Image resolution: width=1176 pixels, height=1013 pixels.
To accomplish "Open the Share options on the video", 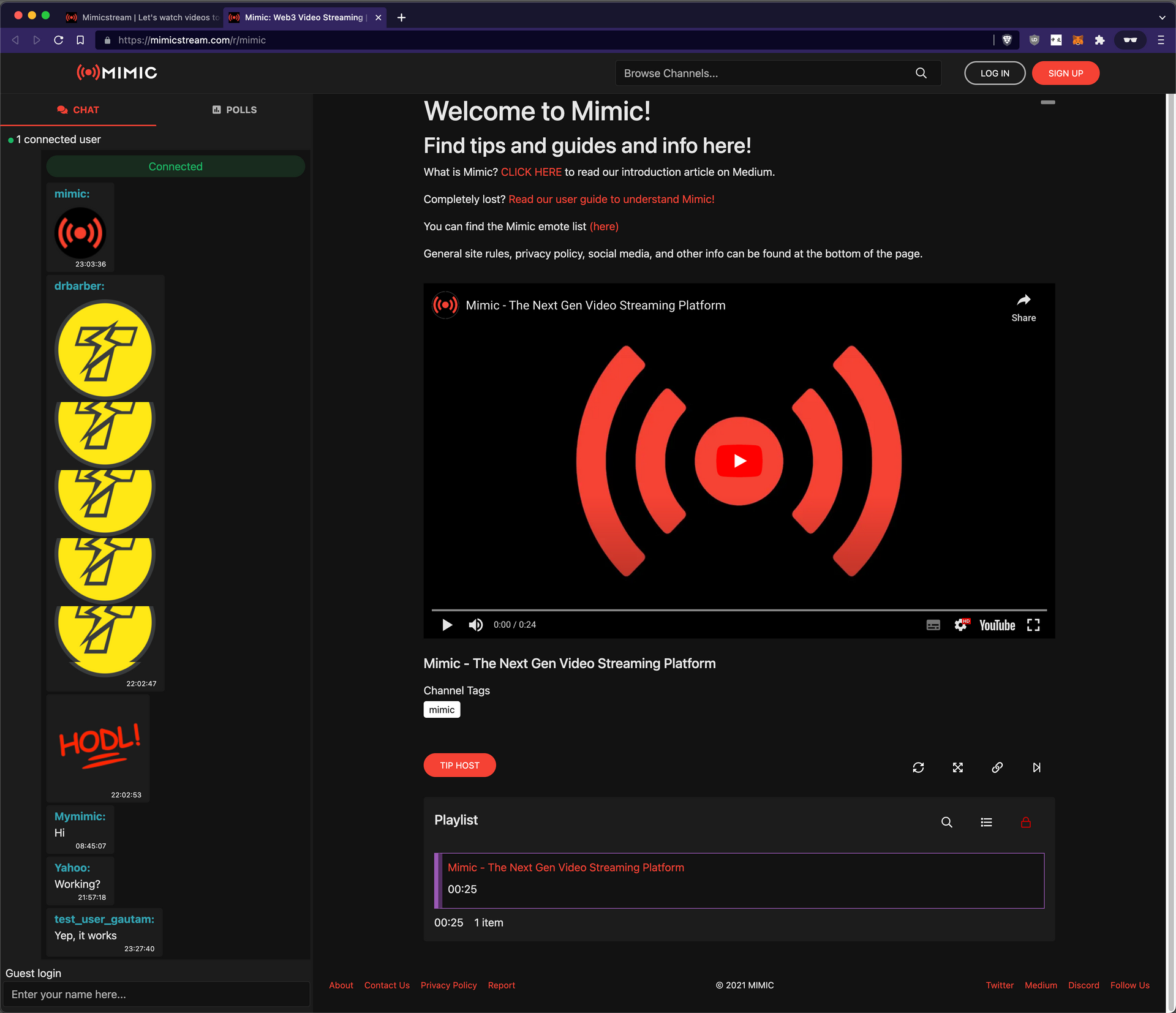I will (1023, 306).
